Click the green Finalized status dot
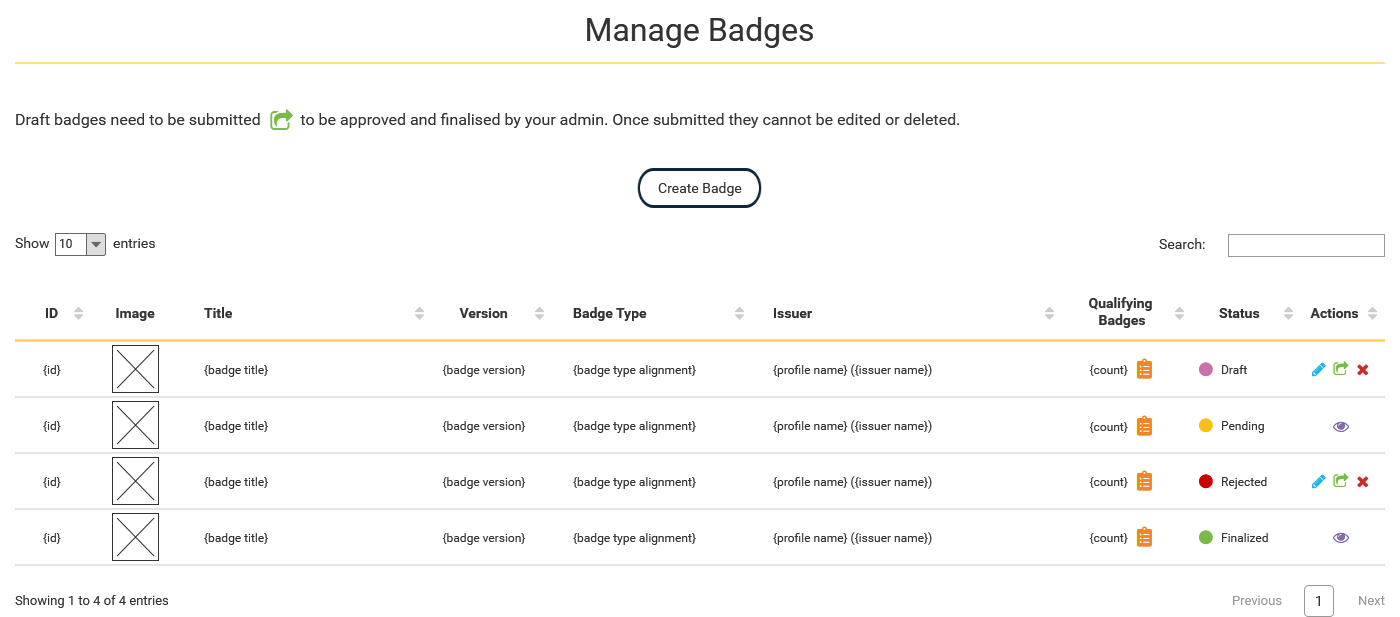This screenshot has width=1400, height=617. click(x=1206, y=538)
